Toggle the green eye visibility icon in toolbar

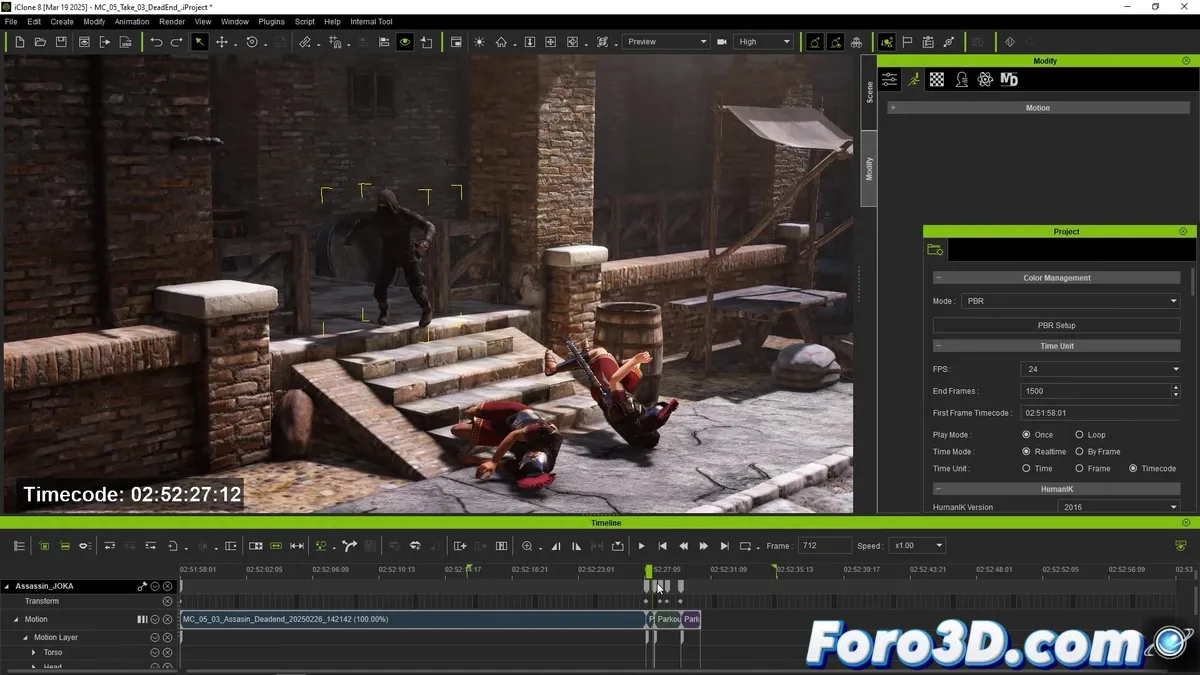(x=405, y=42)
